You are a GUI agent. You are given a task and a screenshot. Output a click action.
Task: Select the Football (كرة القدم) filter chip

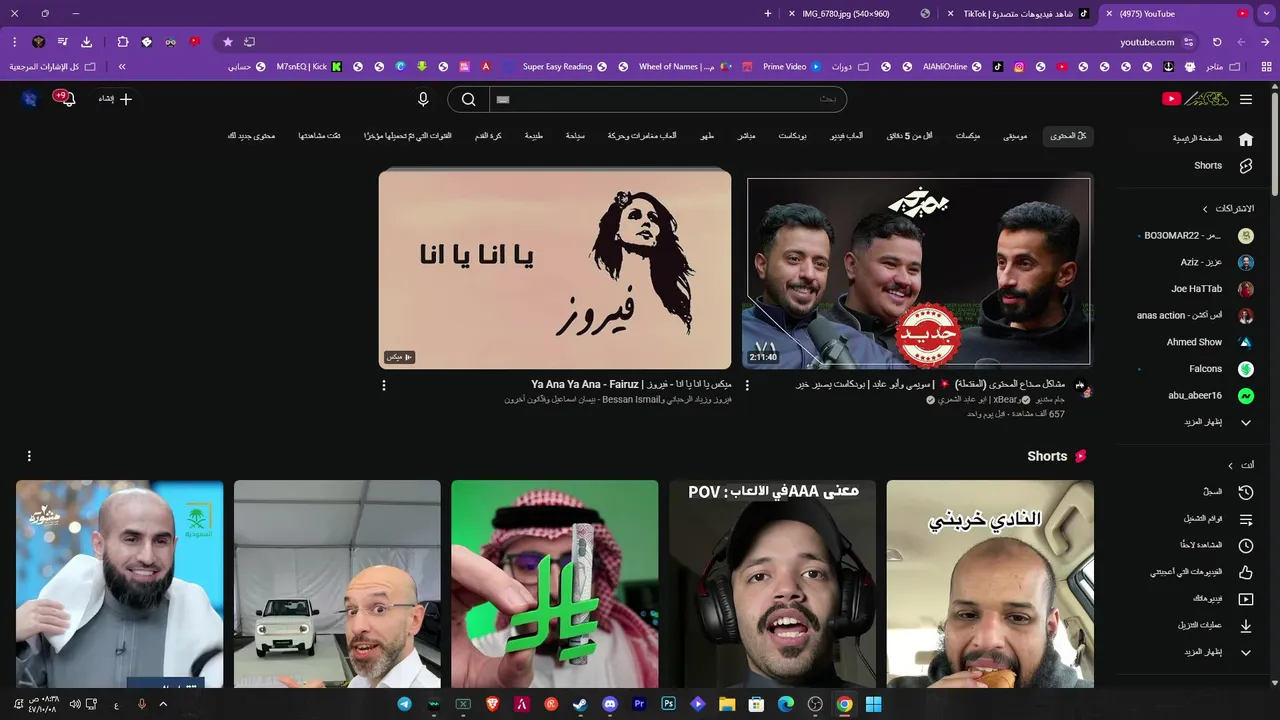(x=488, y=136)
